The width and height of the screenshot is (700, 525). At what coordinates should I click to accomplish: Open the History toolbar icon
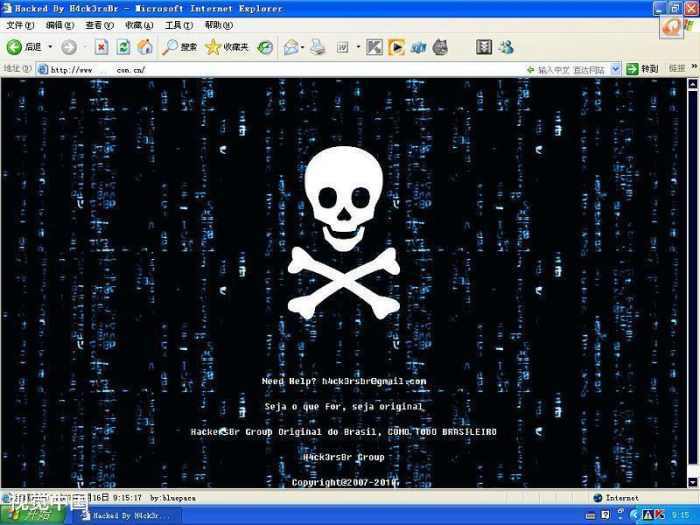265,47
